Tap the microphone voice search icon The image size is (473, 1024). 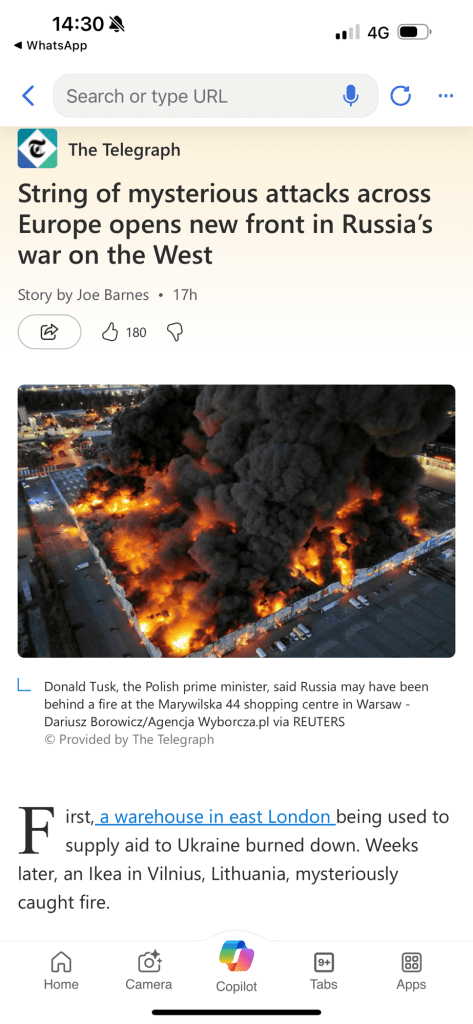351,96
